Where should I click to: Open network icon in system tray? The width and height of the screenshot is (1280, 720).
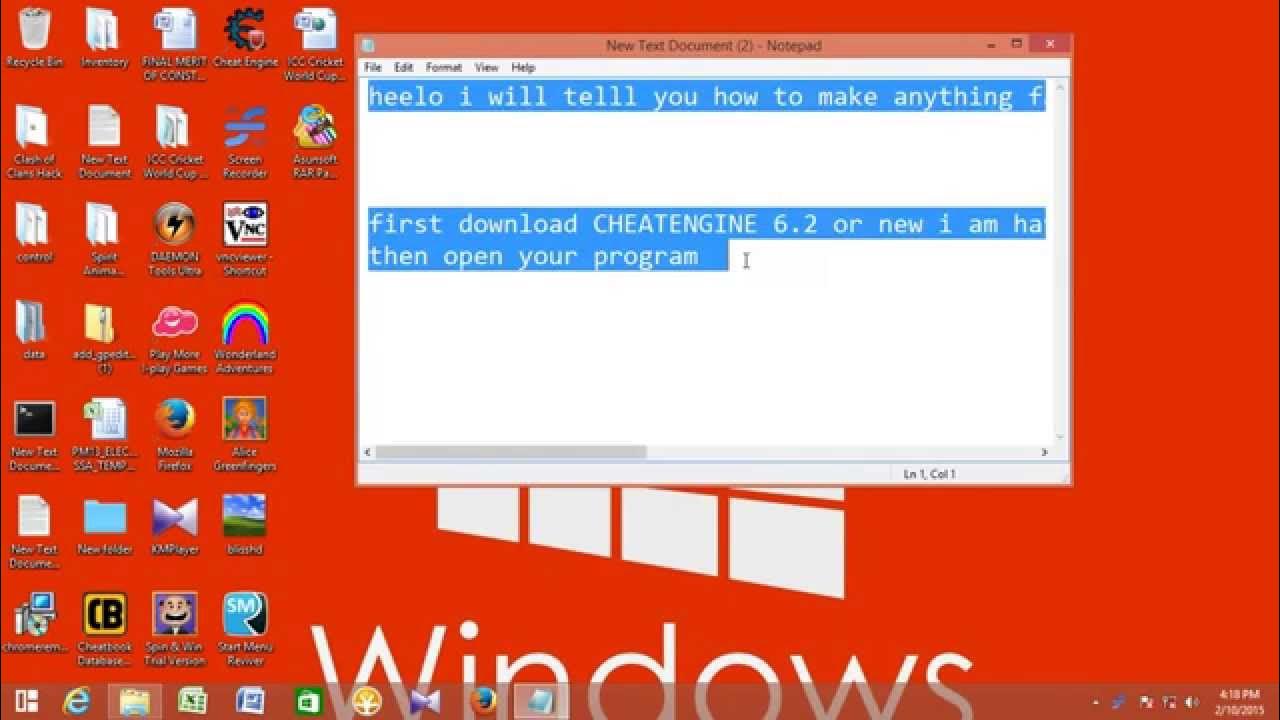(x=1169, y=702)
